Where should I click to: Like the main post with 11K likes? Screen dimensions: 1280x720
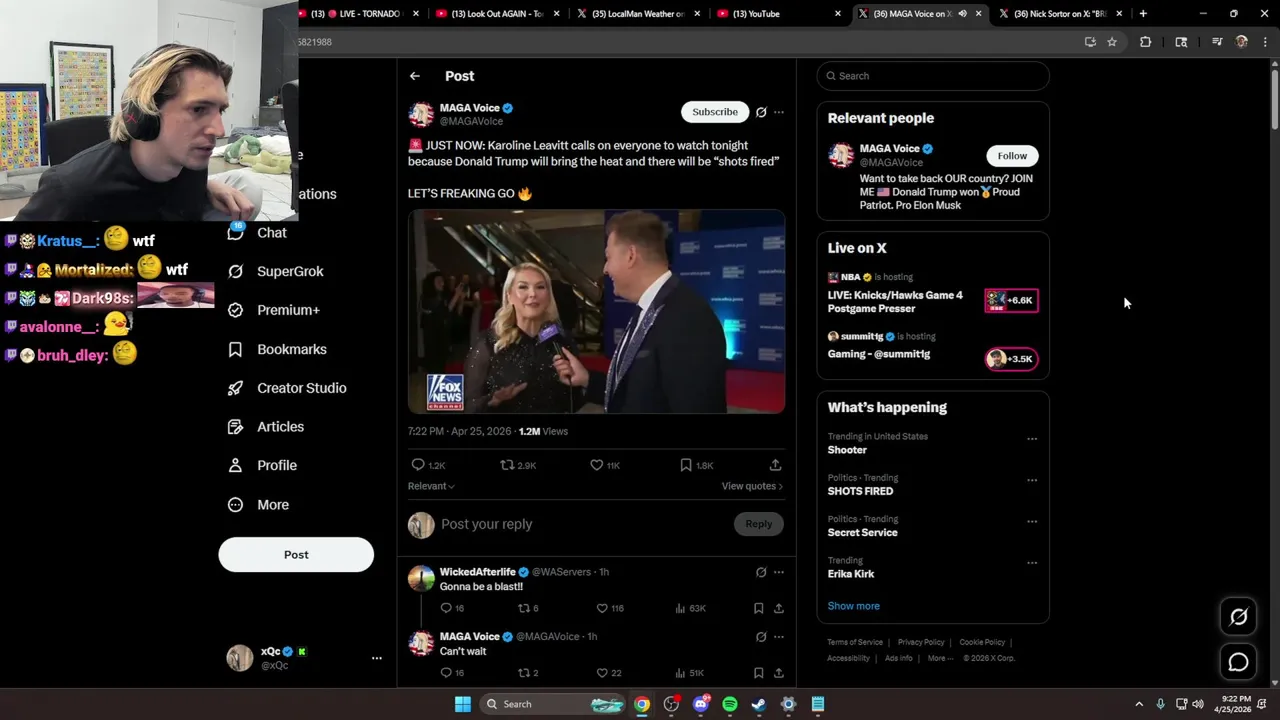605,465
